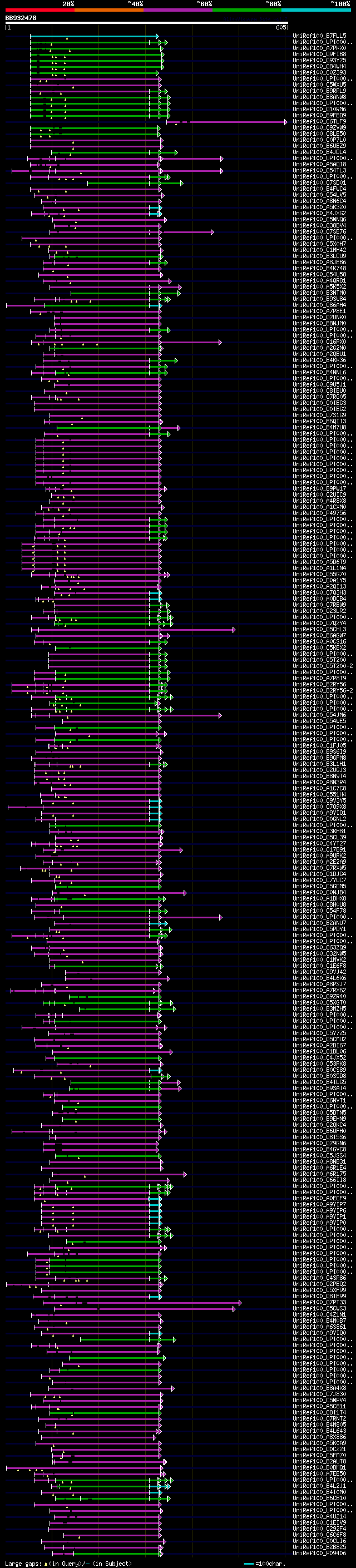
Task: Click the UniRef100_Q54TL3 label
Action: click(x=319, y=171)
